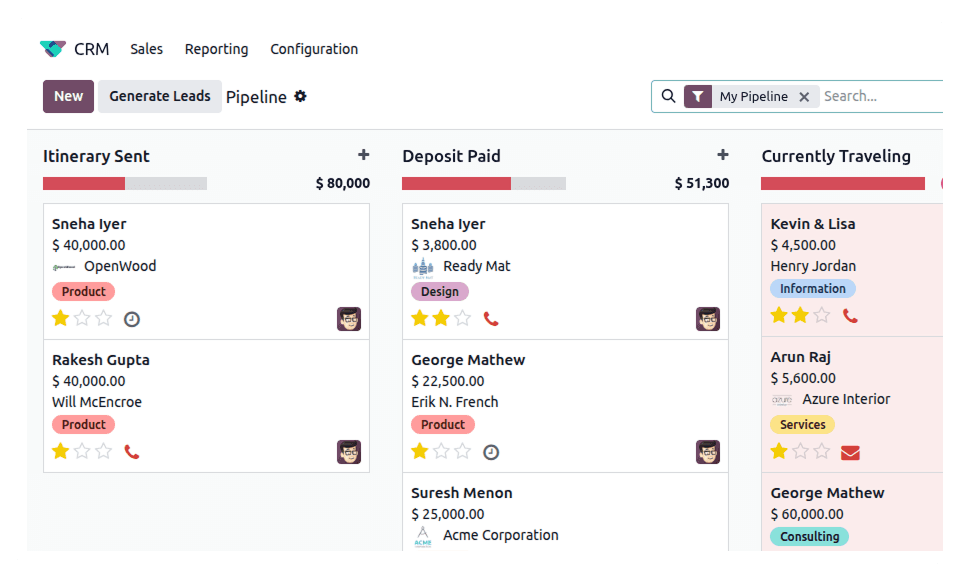Open phone activity on Rakesh Gupta card
The height and width of the screenshot is (583, 963).
coord(132,452)
